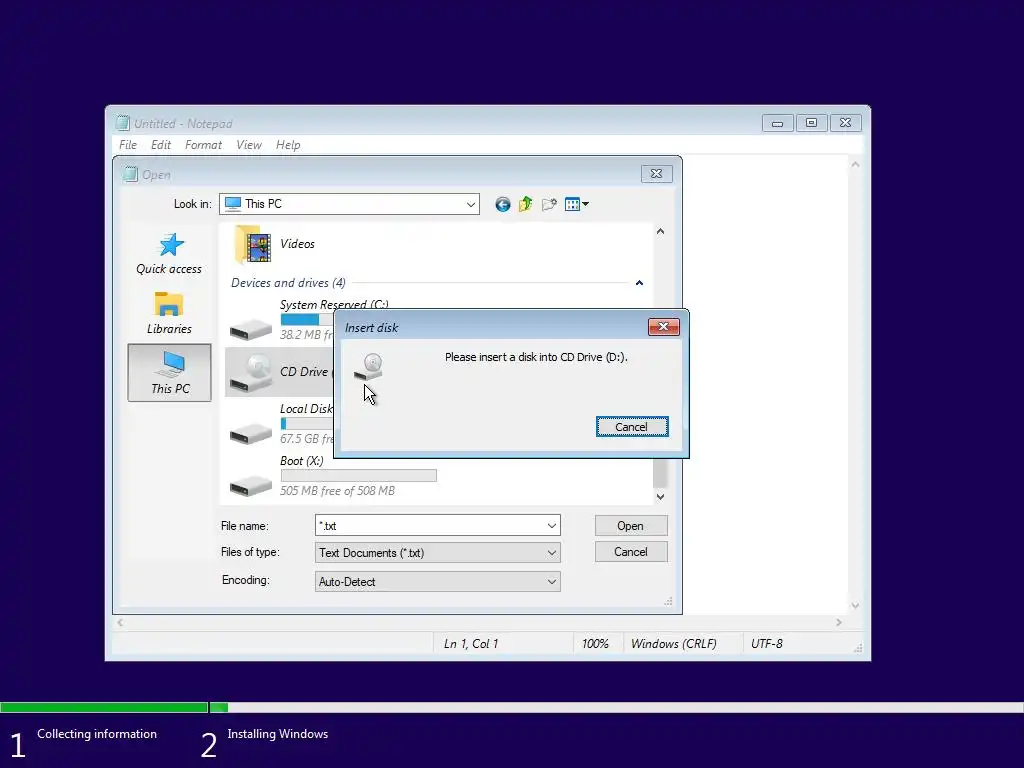1024x768 pixels.
Task: Click Notepad horizontal scrollbar left arrow
Action: 120,623
